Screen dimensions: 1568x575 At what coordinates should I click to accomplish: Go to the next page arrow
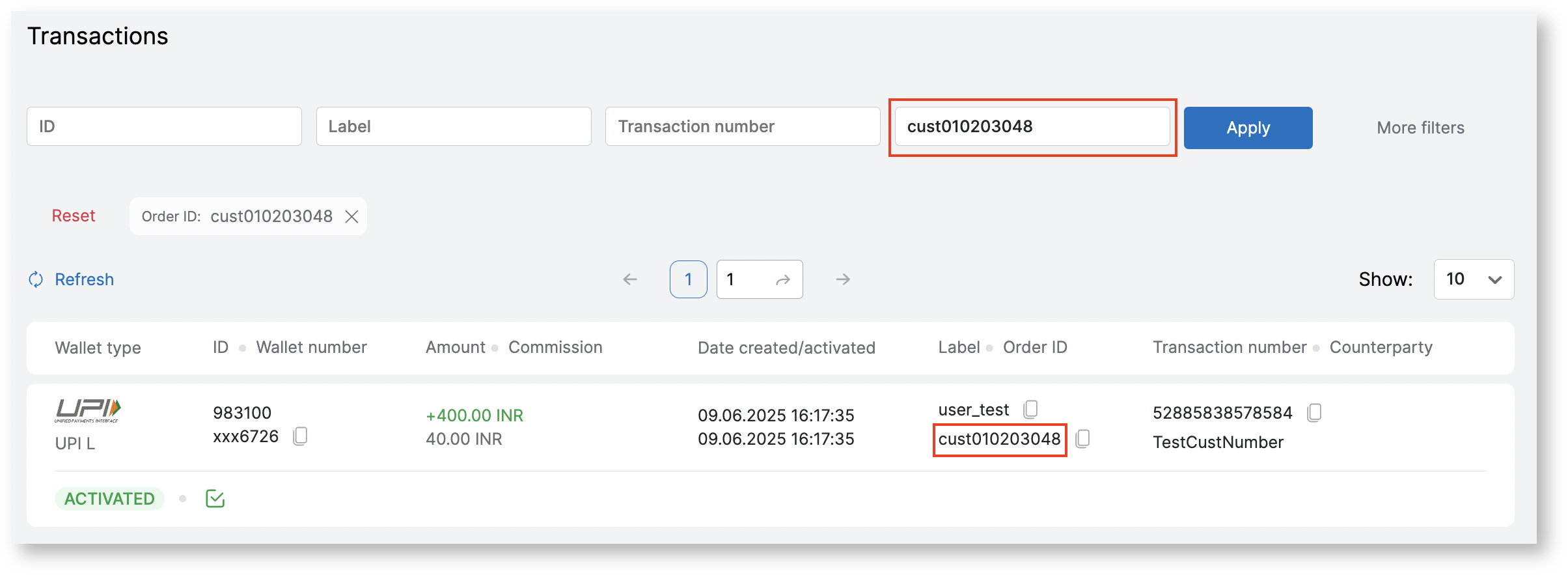click(x=843, y=279)
